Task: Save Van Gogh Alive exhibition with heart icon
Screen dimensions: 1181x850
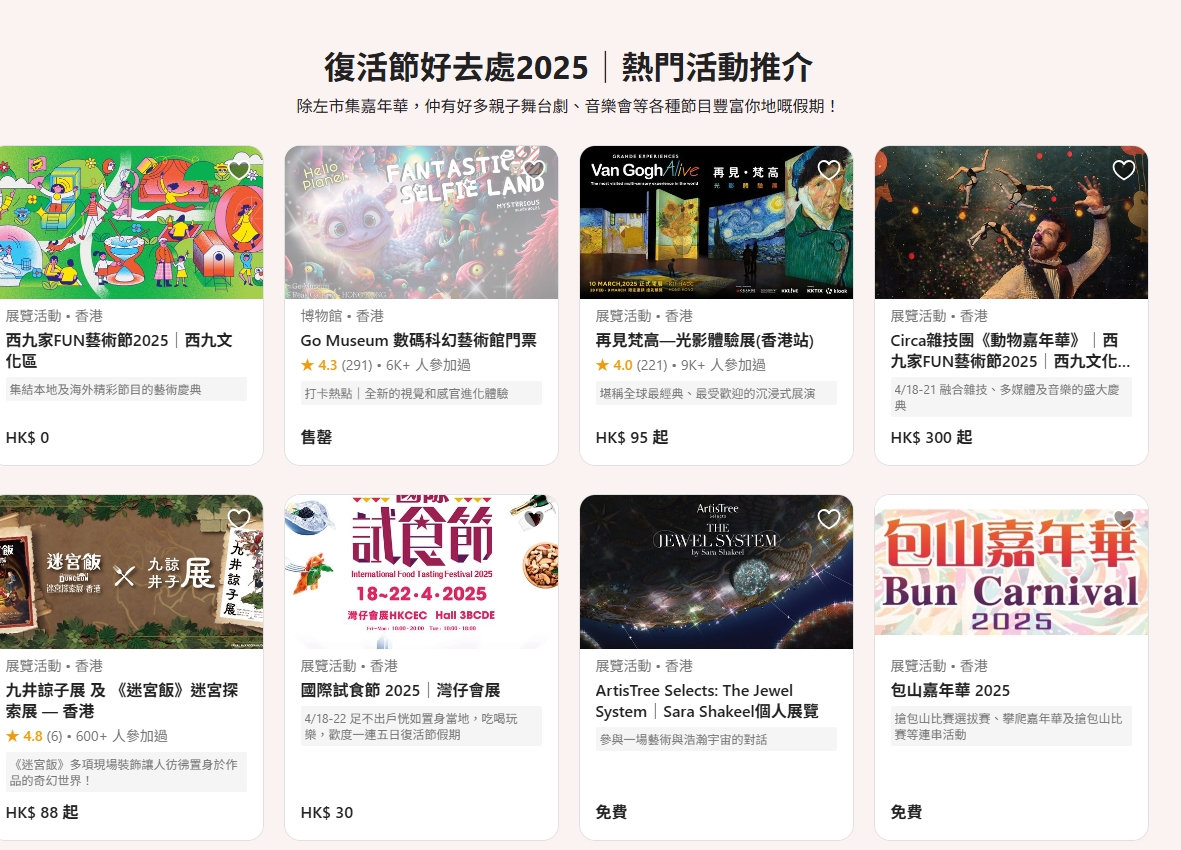Action: point(829,170)
